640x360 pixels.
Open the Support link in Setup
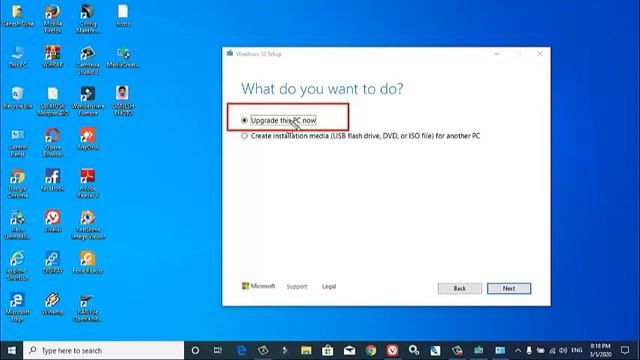click(297, 287)
